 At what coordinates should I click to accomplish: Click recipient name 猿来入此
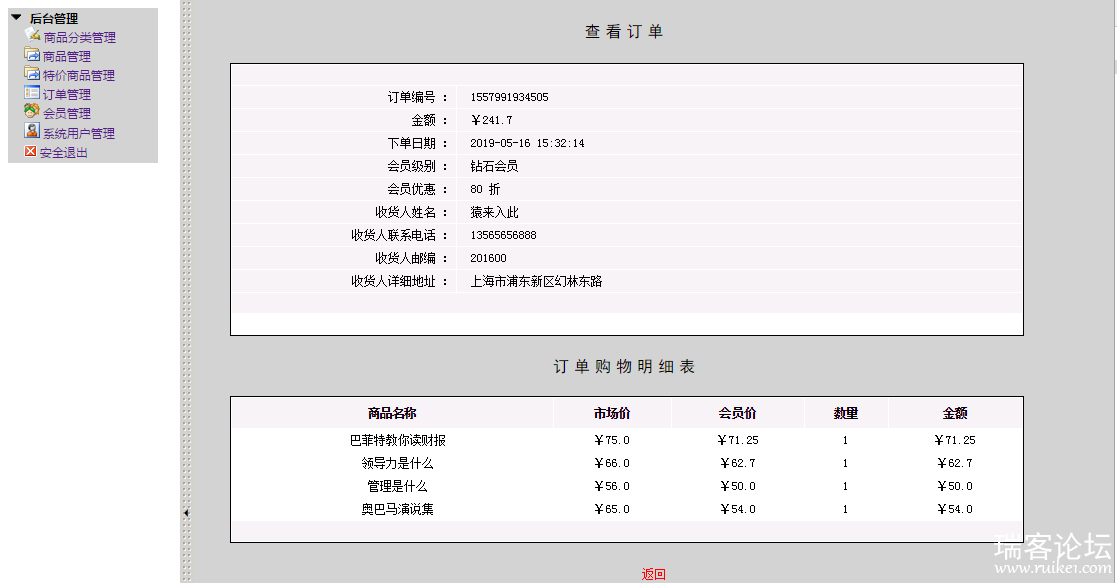pos(494,212)
